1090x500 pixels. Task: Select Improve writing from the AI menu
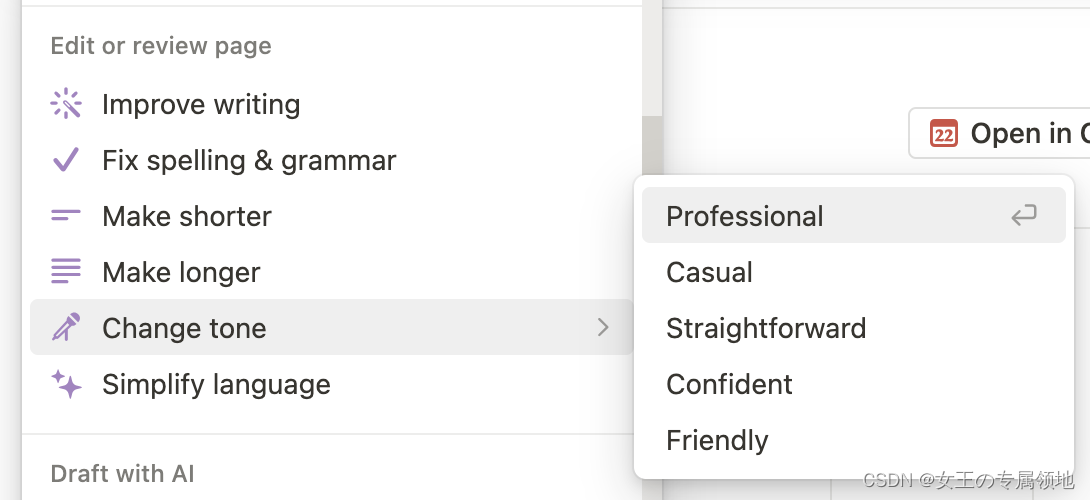201,104
